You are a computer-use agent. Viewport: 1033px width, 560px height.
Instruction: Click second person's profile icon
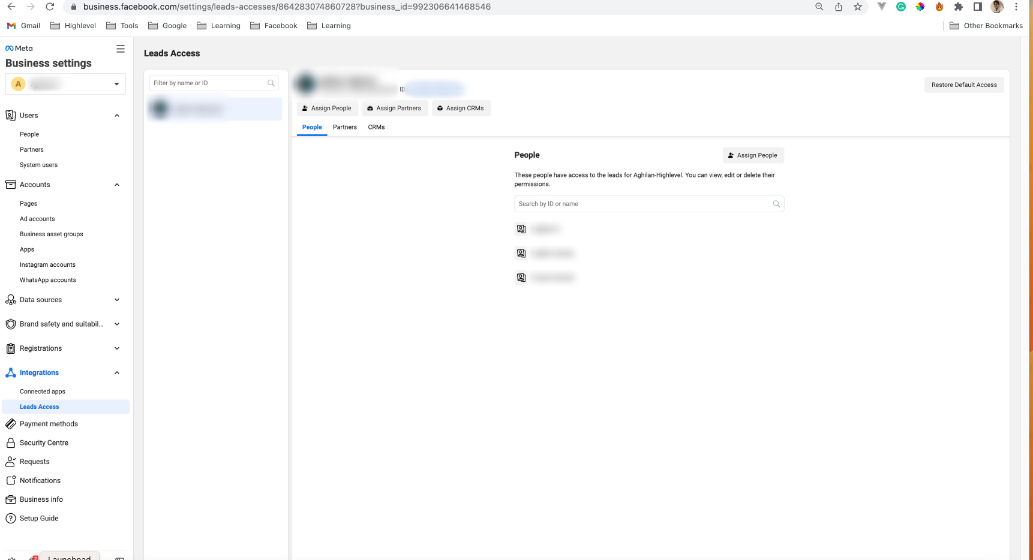[521, 254]
